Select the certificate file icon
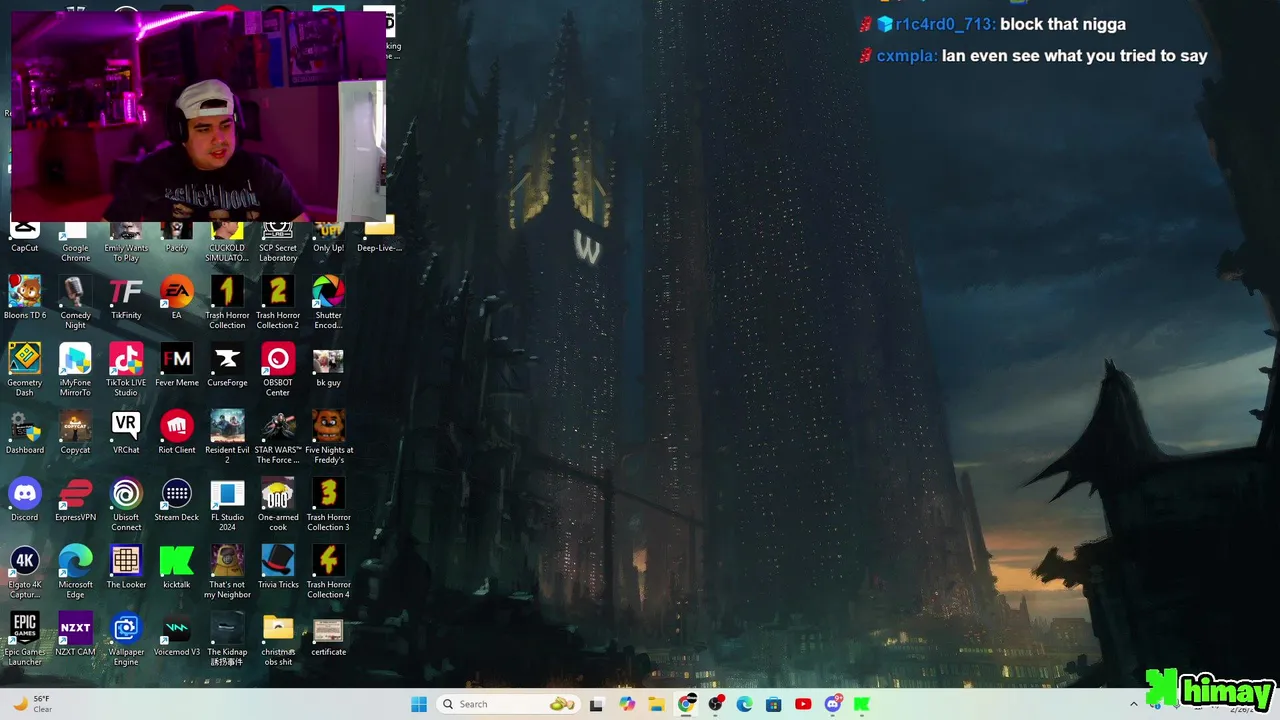 (x=328, y=633)
